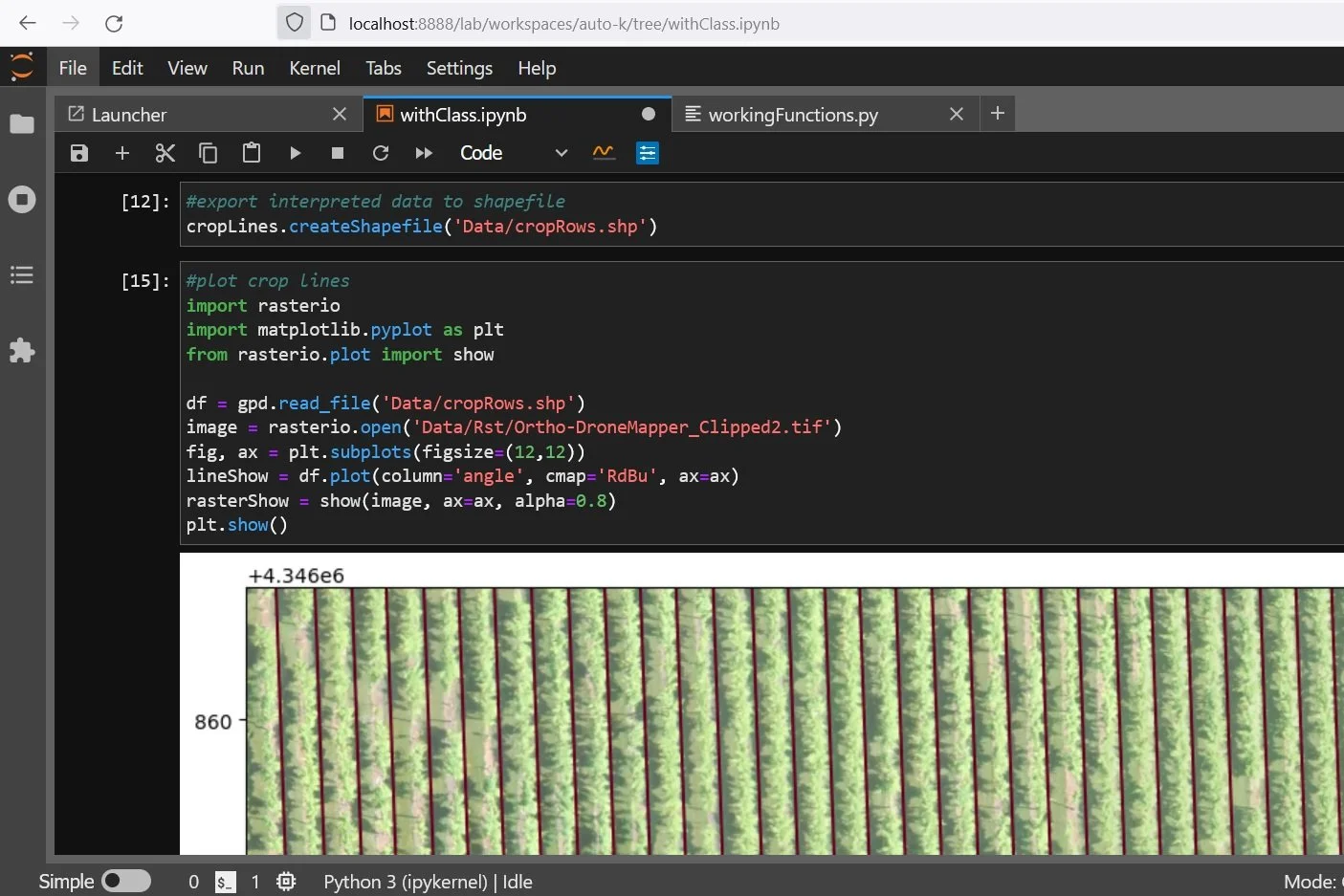Image resolution: width=1344 pixels, height=896 pixels.
Task: Open the file browser in the sidebar
Action: [x=22, y=124]
